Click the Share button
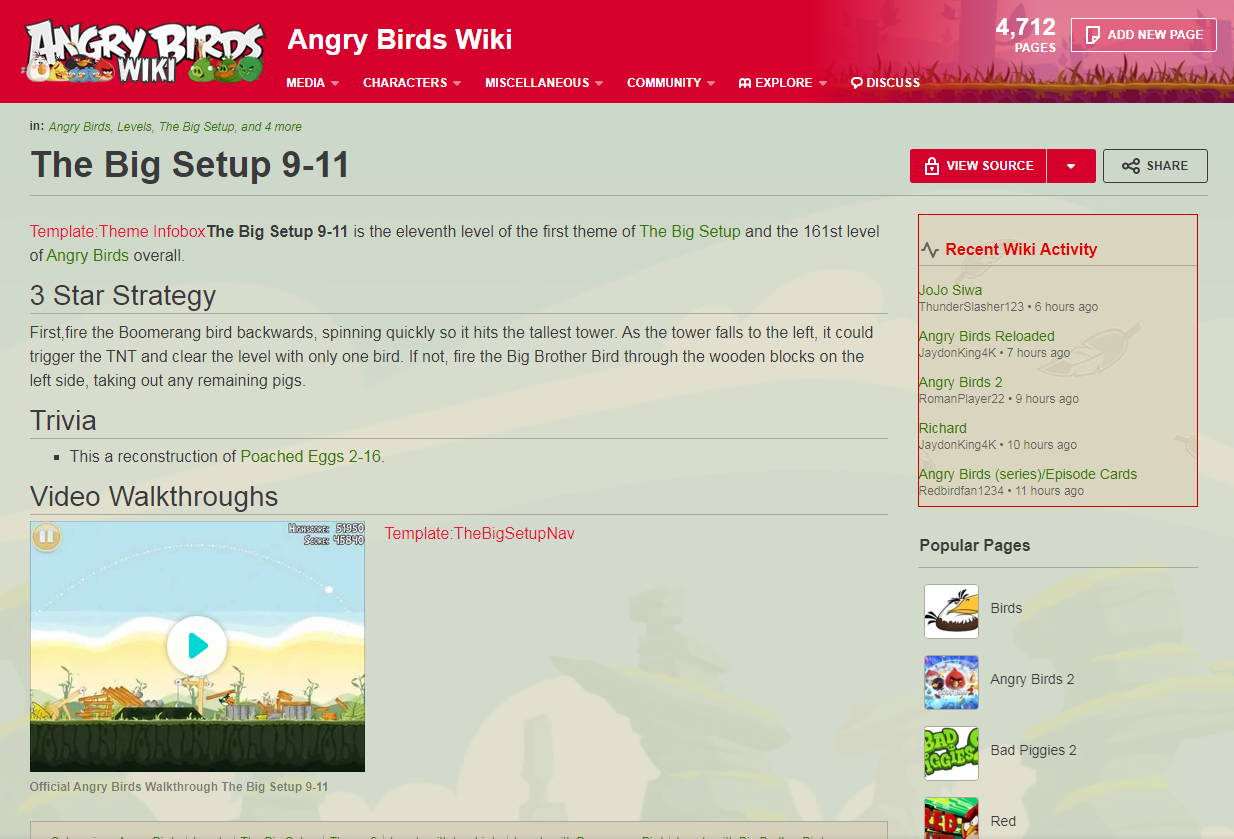This screenshot has height=839, width=1234. pyautogui.click(x=1155, y=166)
